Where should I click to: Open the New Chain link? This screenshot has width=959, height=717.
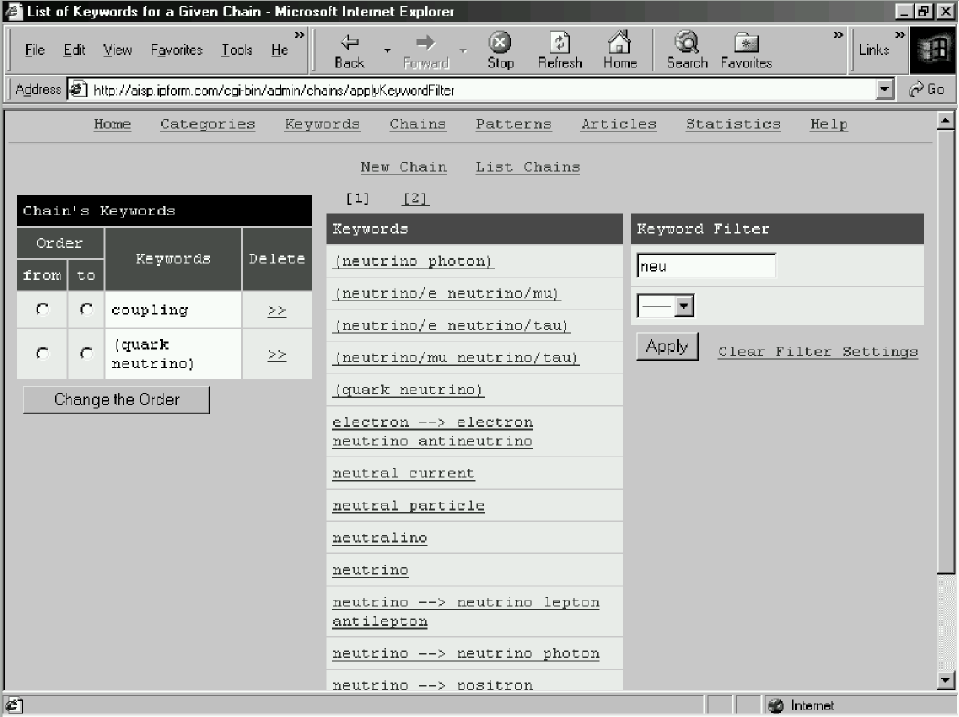pos(404,167)
